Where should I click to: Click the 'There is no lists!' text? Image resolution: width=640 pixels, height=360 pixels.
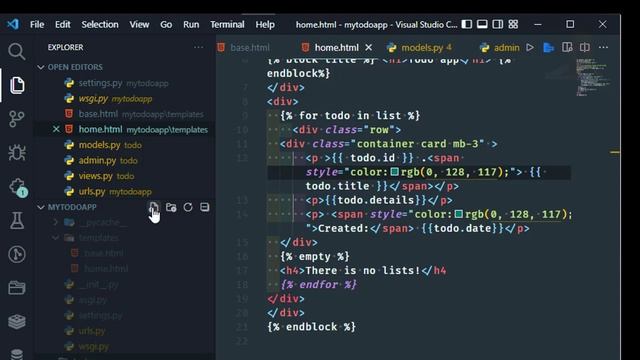[363, 271]
